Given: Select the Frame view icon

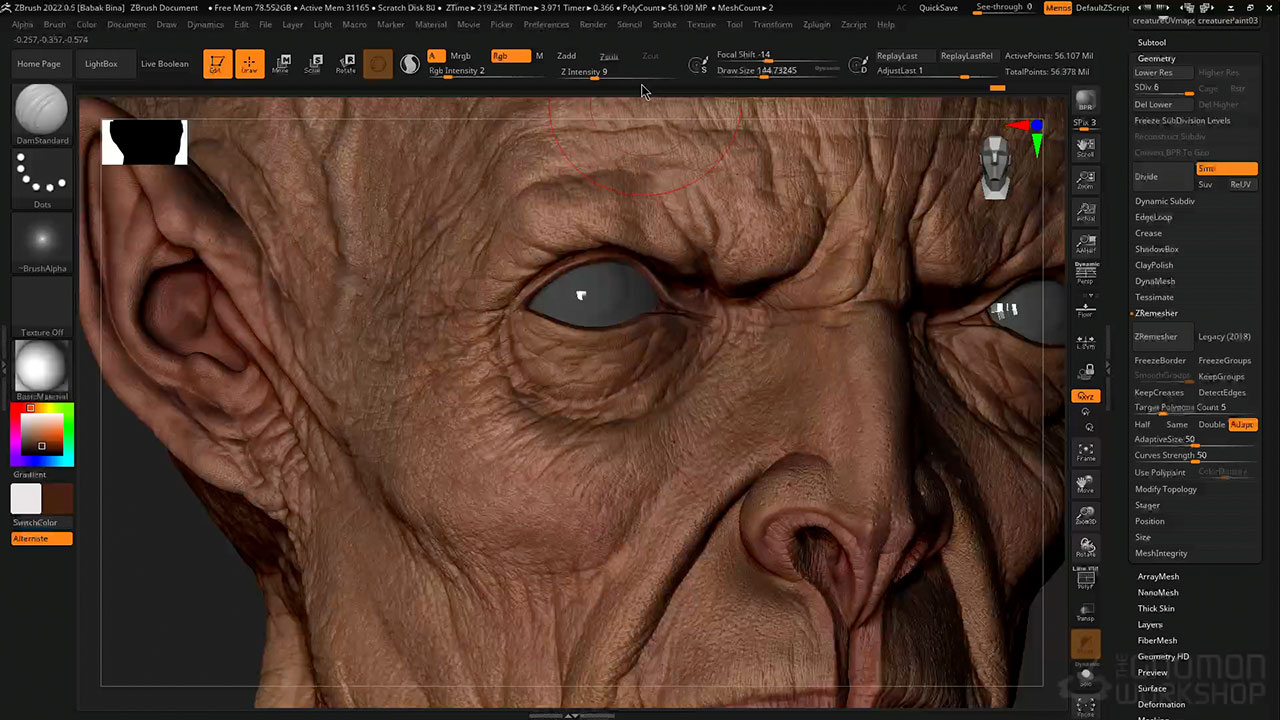Looking at the screenshot, I should coord(1085,453).
